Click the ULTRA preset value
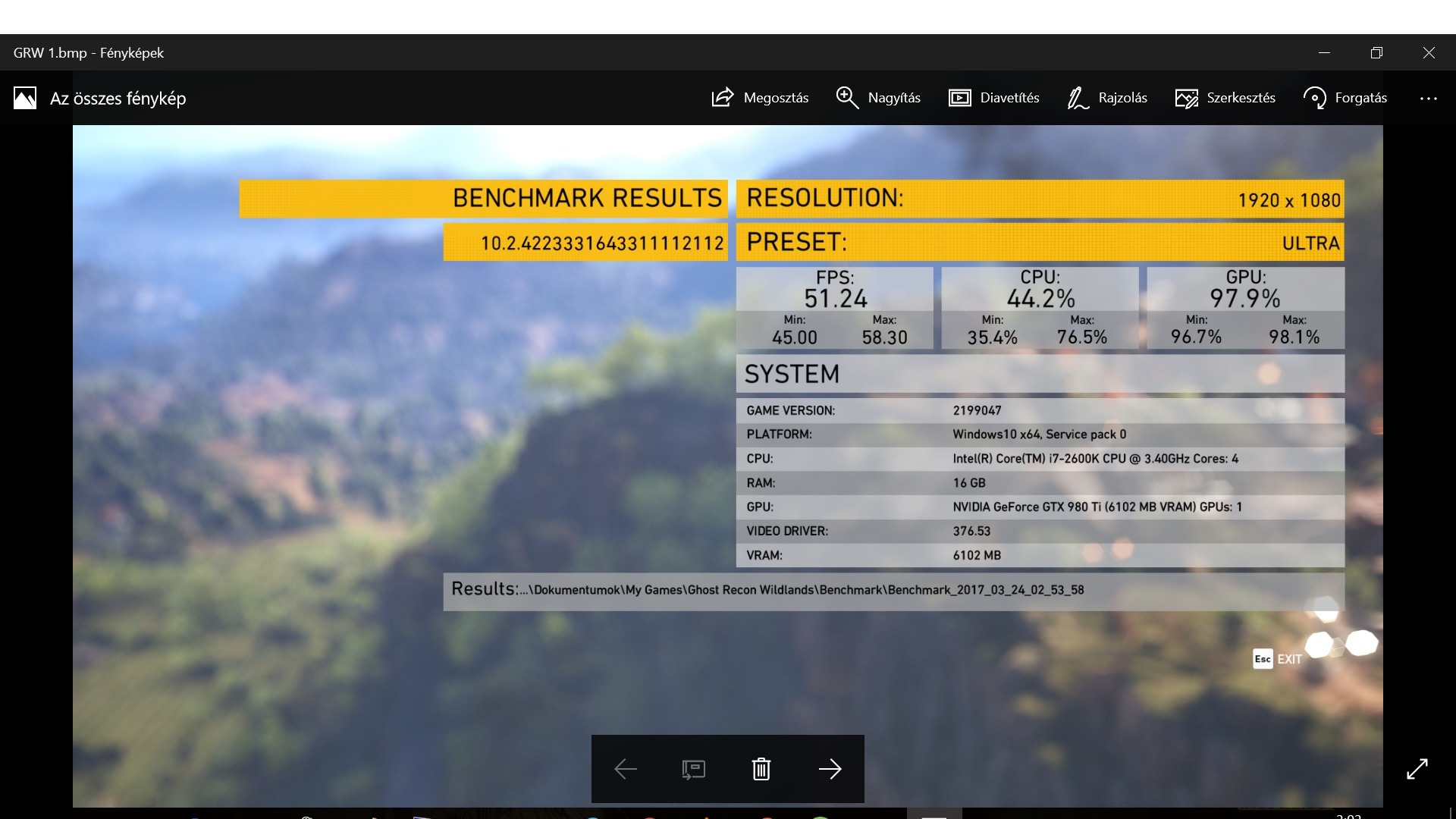 pos(1311,243)
